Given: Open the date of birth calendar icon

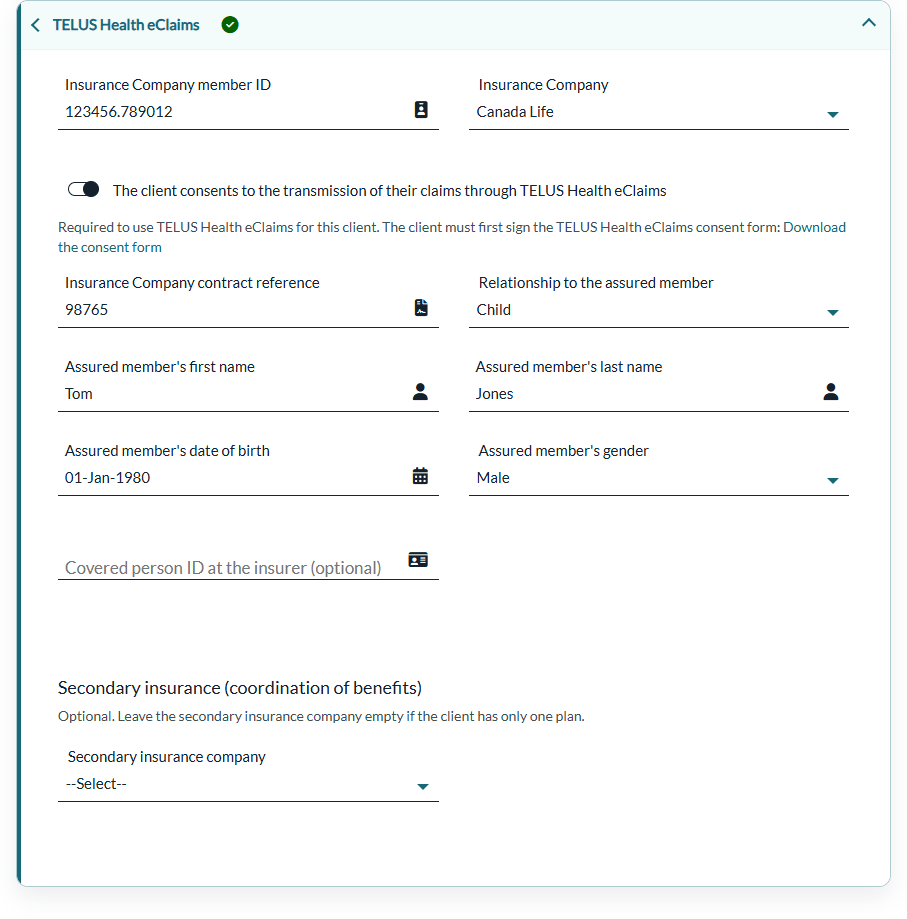Looking at the screenshot, I should [420, 475].
